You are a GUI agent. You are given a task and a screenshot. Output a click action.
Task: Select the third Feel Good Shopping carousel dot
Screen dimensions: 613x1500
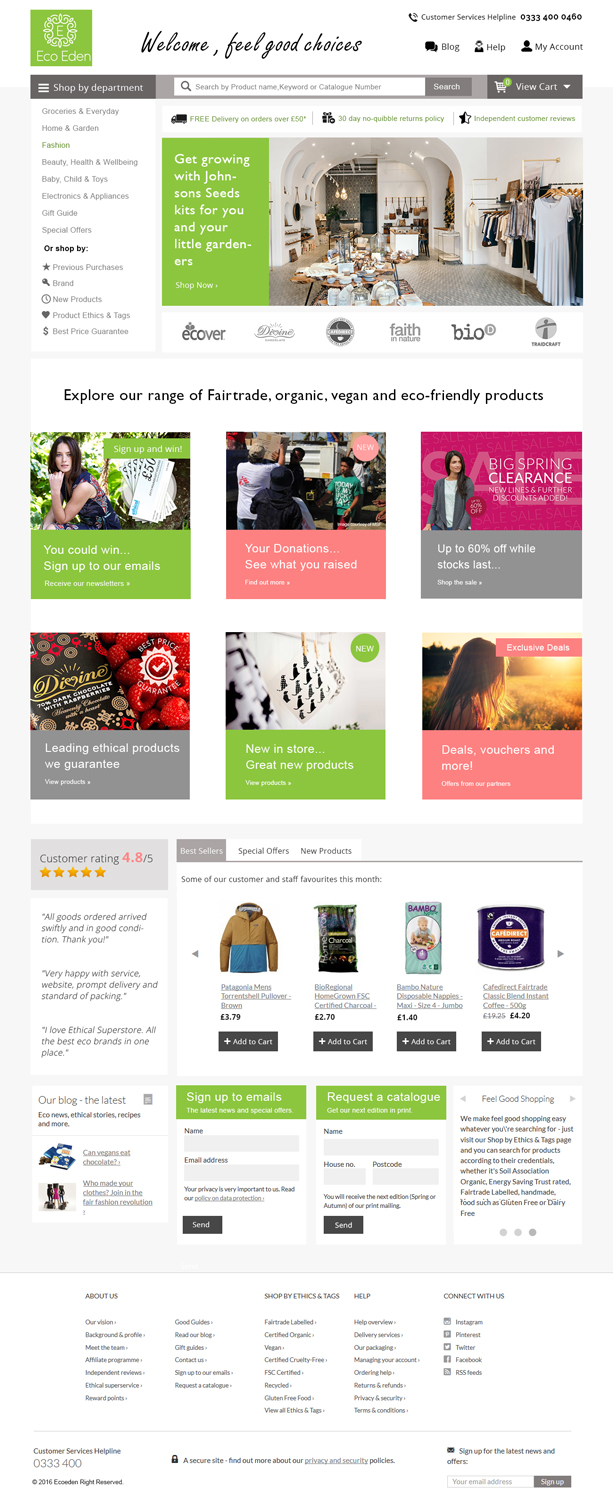pos(532,1232)
